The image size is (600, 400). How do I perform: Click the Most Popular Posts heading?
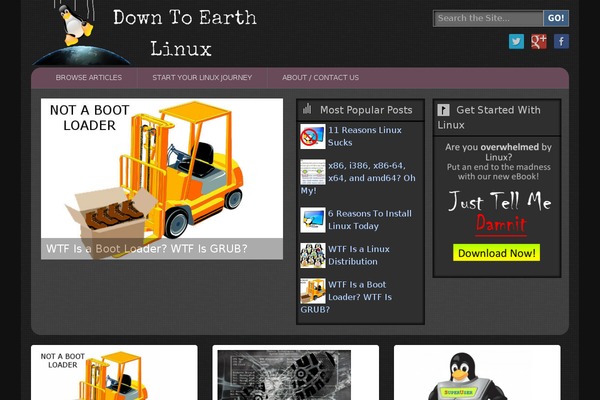coord(366,110)
